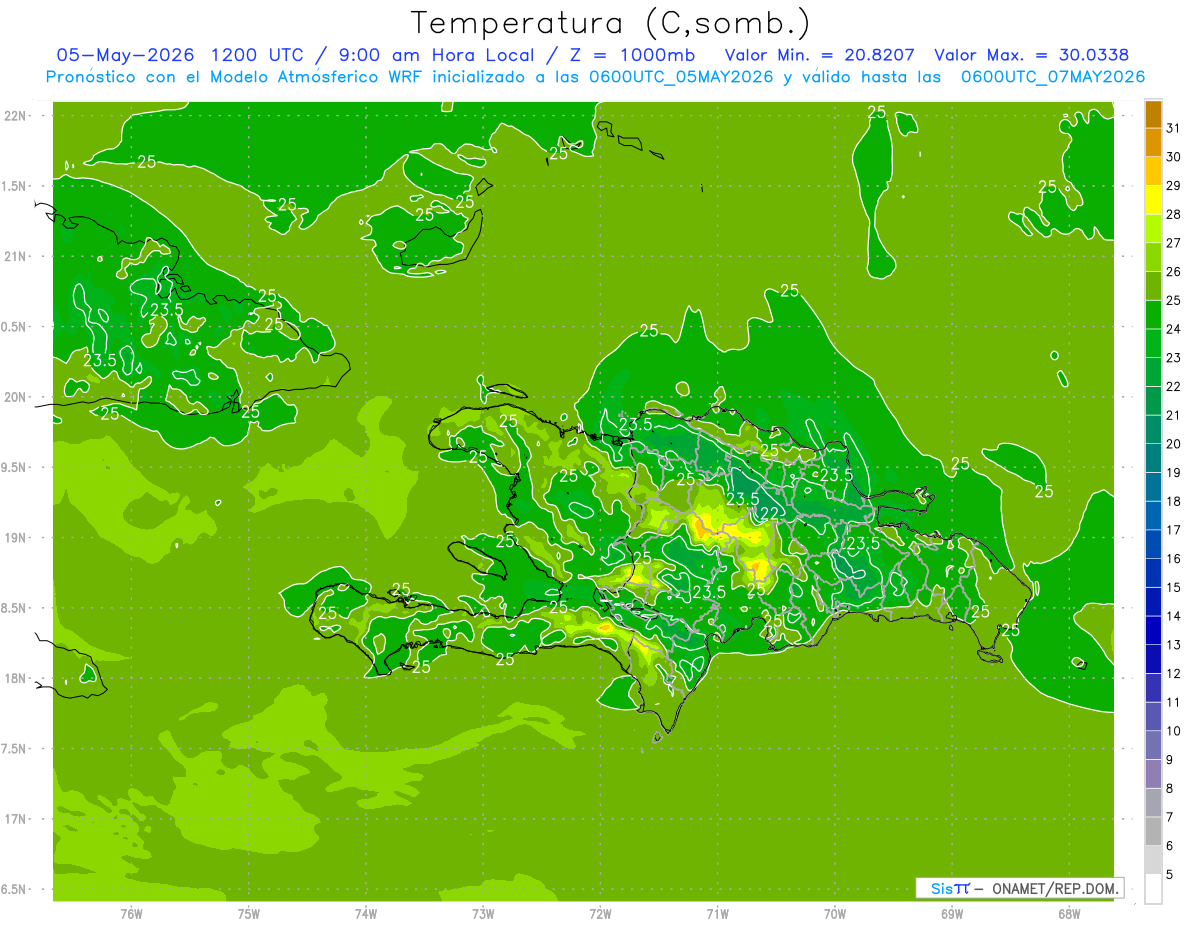Click the teal 19 legend swatch
Image resolution: width=1200 pixels, height=927 pixels.
(x=1153, y=458)
